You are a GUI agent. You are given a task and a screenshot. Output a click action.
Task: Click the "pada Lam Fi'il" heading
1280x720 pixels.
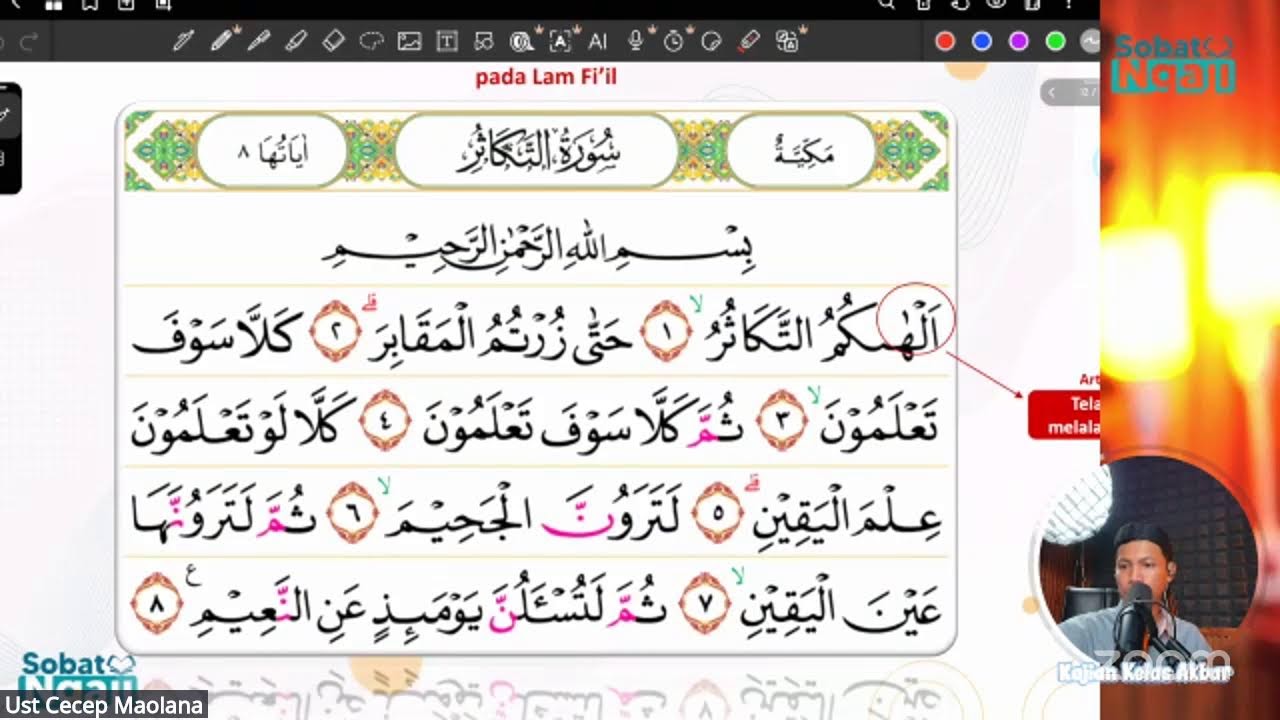[x=546, y=76]
